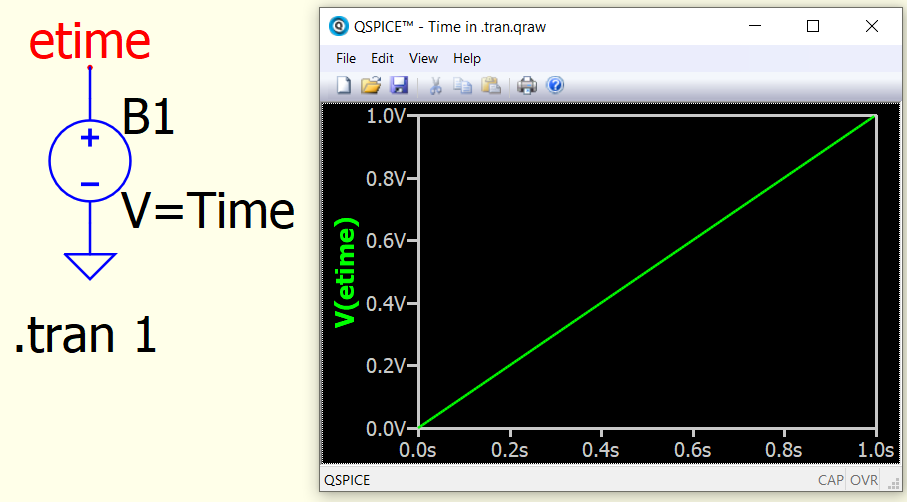
Task: Open the File menu
Action: click(x=346, y=58)
